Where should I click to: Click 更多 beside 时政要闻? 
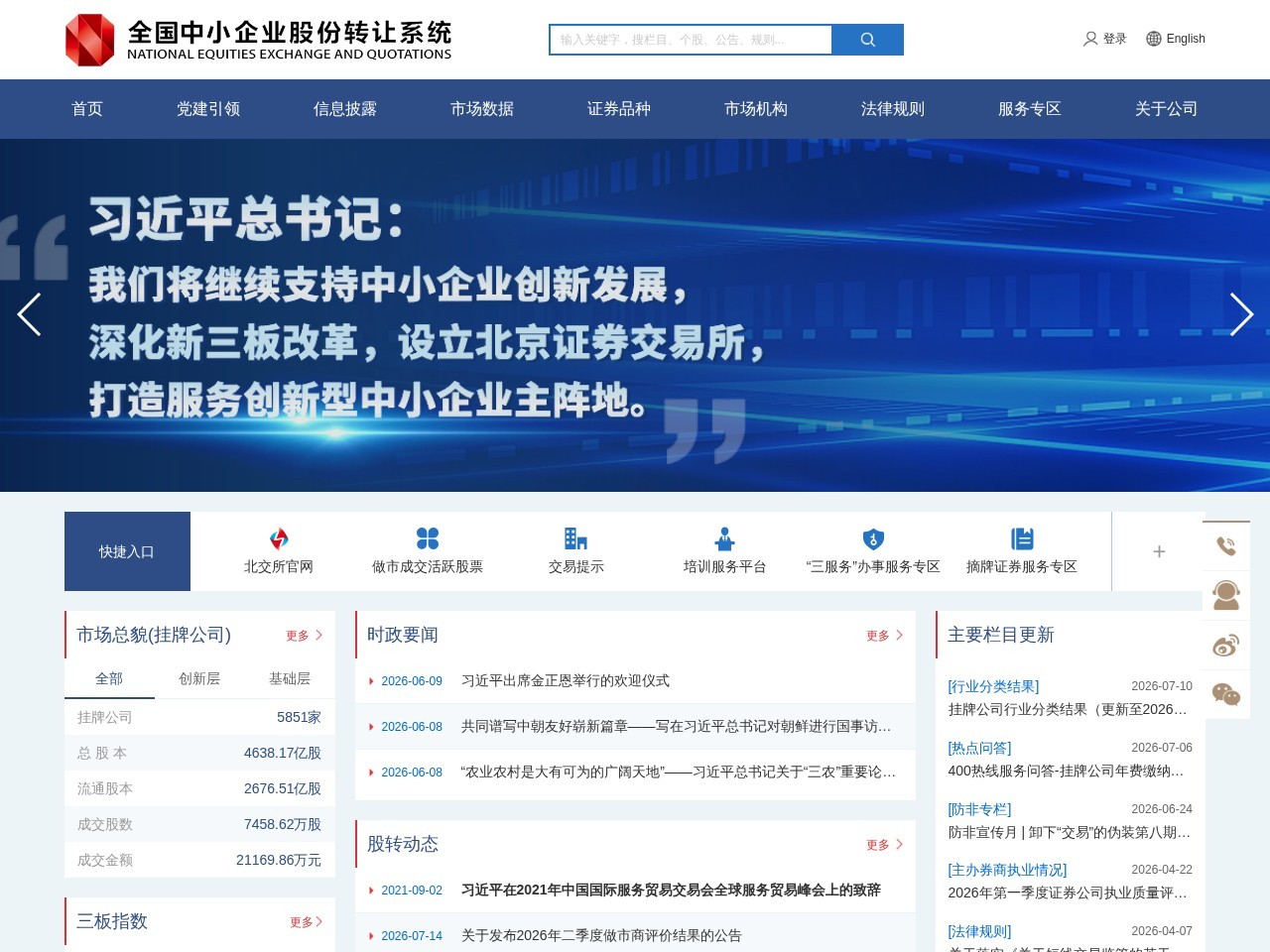884,636
